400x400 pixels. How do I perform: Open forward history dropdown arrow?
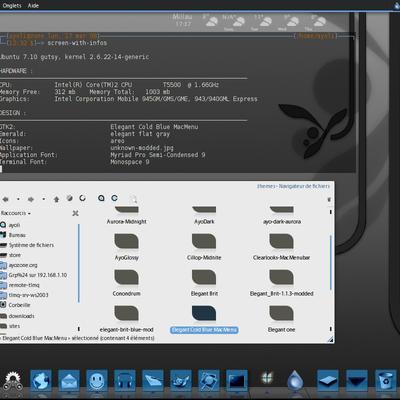point(44,199)
